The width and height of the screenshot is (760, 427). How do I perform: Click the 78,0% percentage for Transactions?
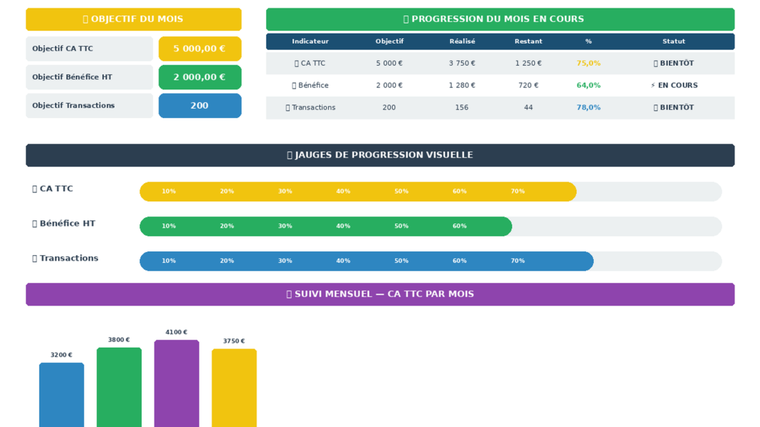pyautogui.click(x=588, y=108)
